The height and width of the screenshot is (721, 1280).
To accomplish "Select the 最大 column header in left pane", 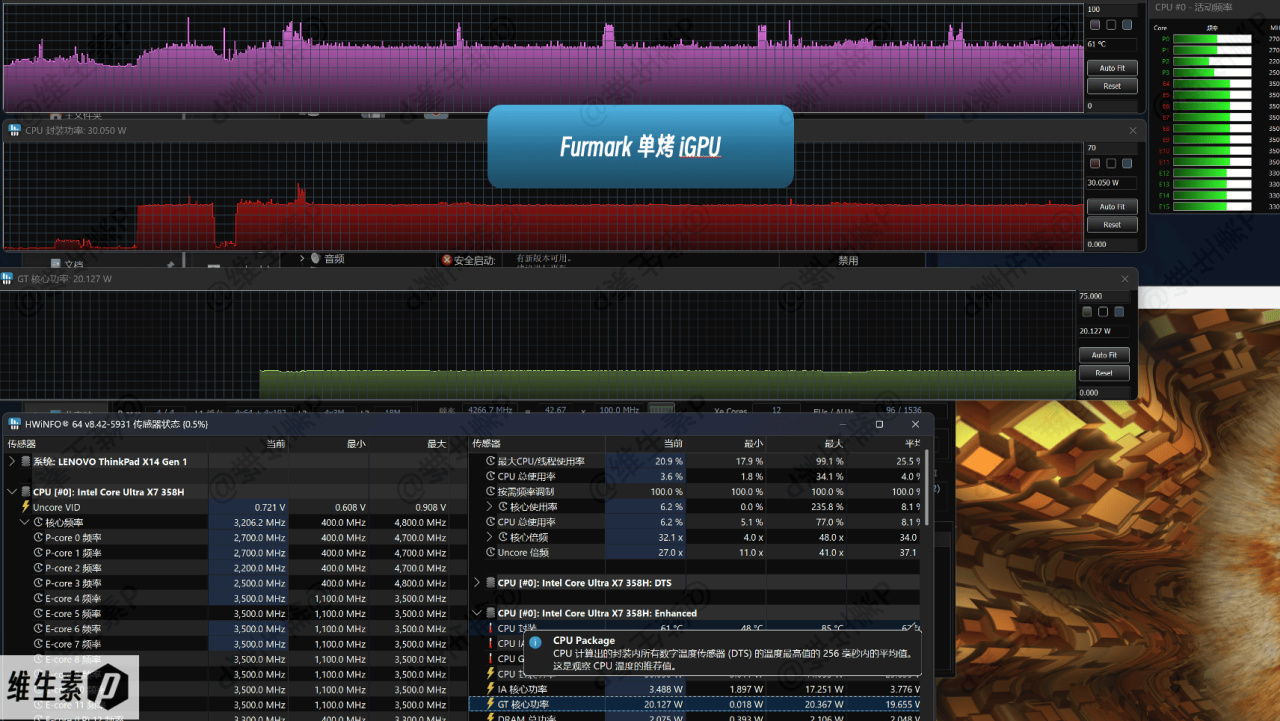I will click(x=436, y=443).
